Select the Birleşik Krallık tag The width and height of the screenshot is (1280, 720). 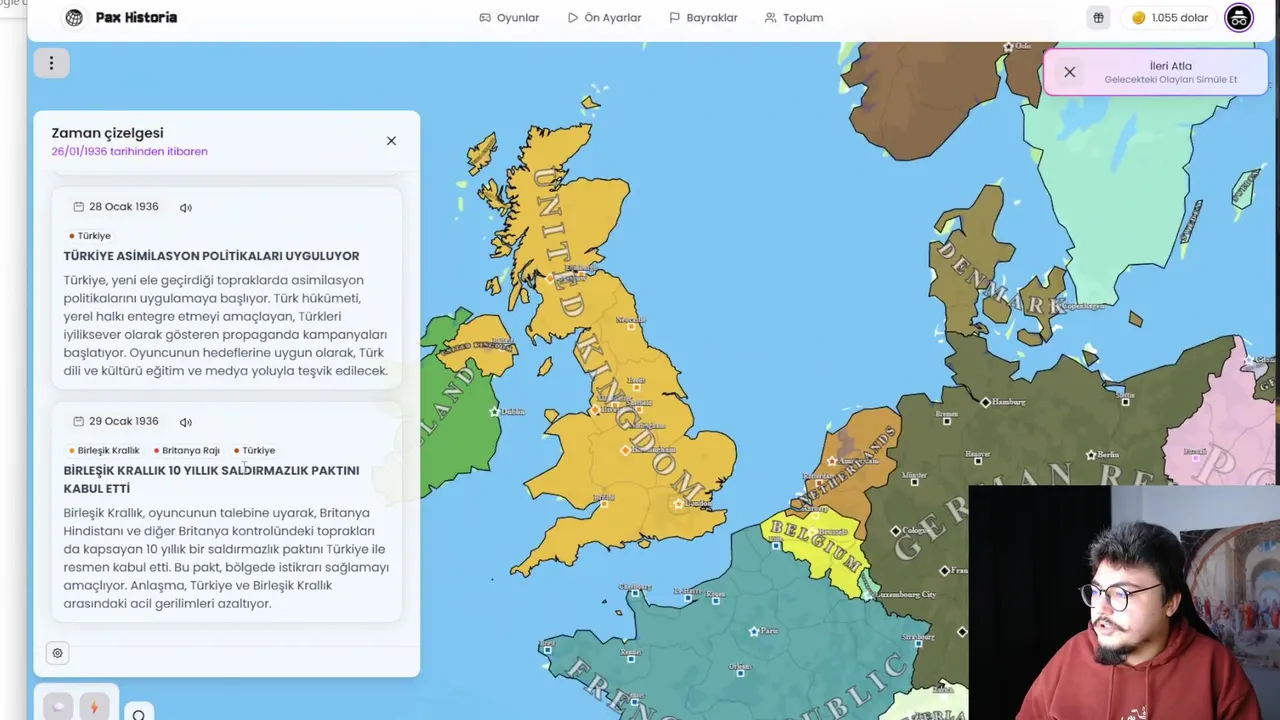point(104,451)
